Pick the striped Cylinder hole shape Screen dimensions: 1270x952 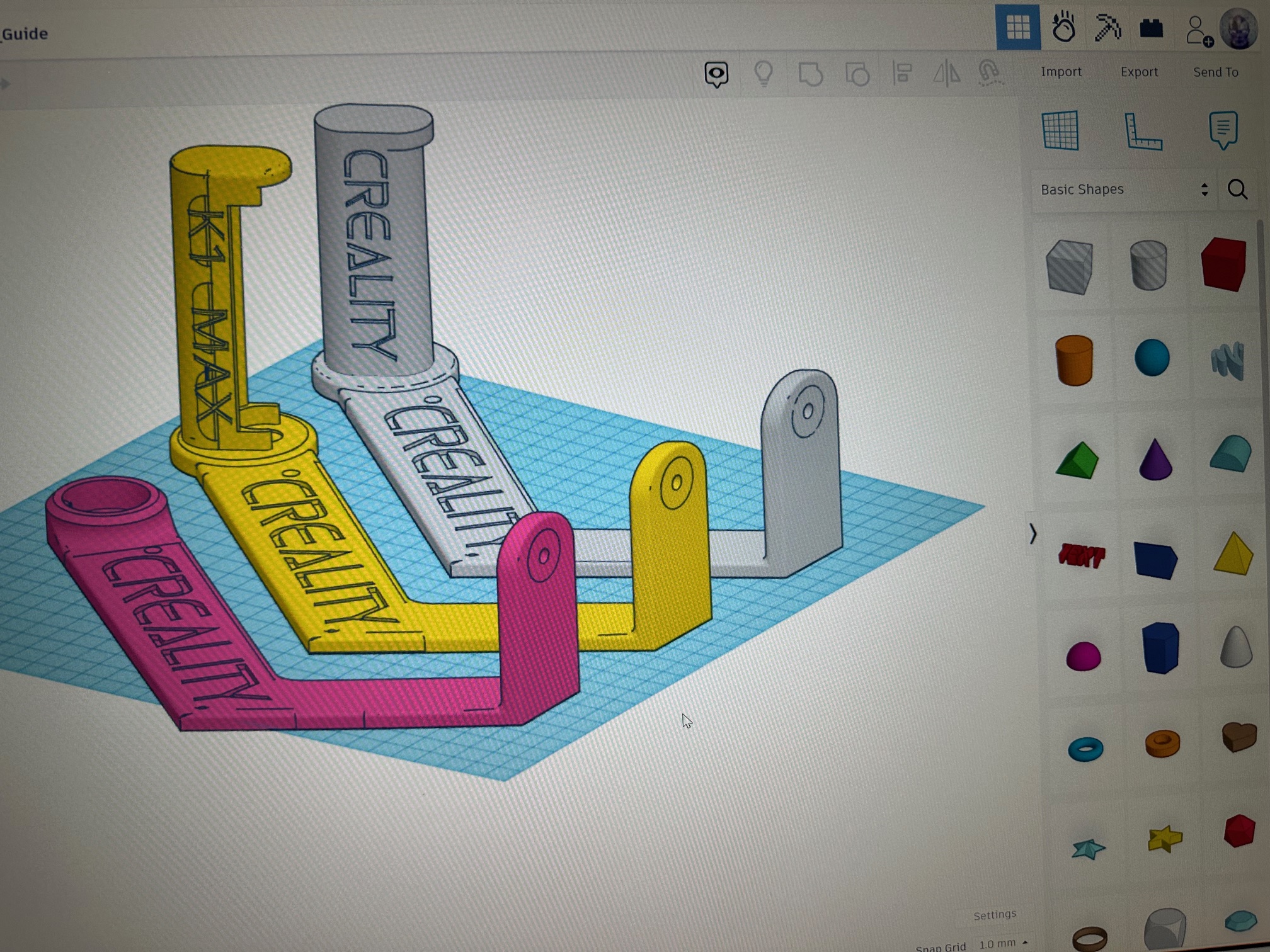tap(1148, 265)
